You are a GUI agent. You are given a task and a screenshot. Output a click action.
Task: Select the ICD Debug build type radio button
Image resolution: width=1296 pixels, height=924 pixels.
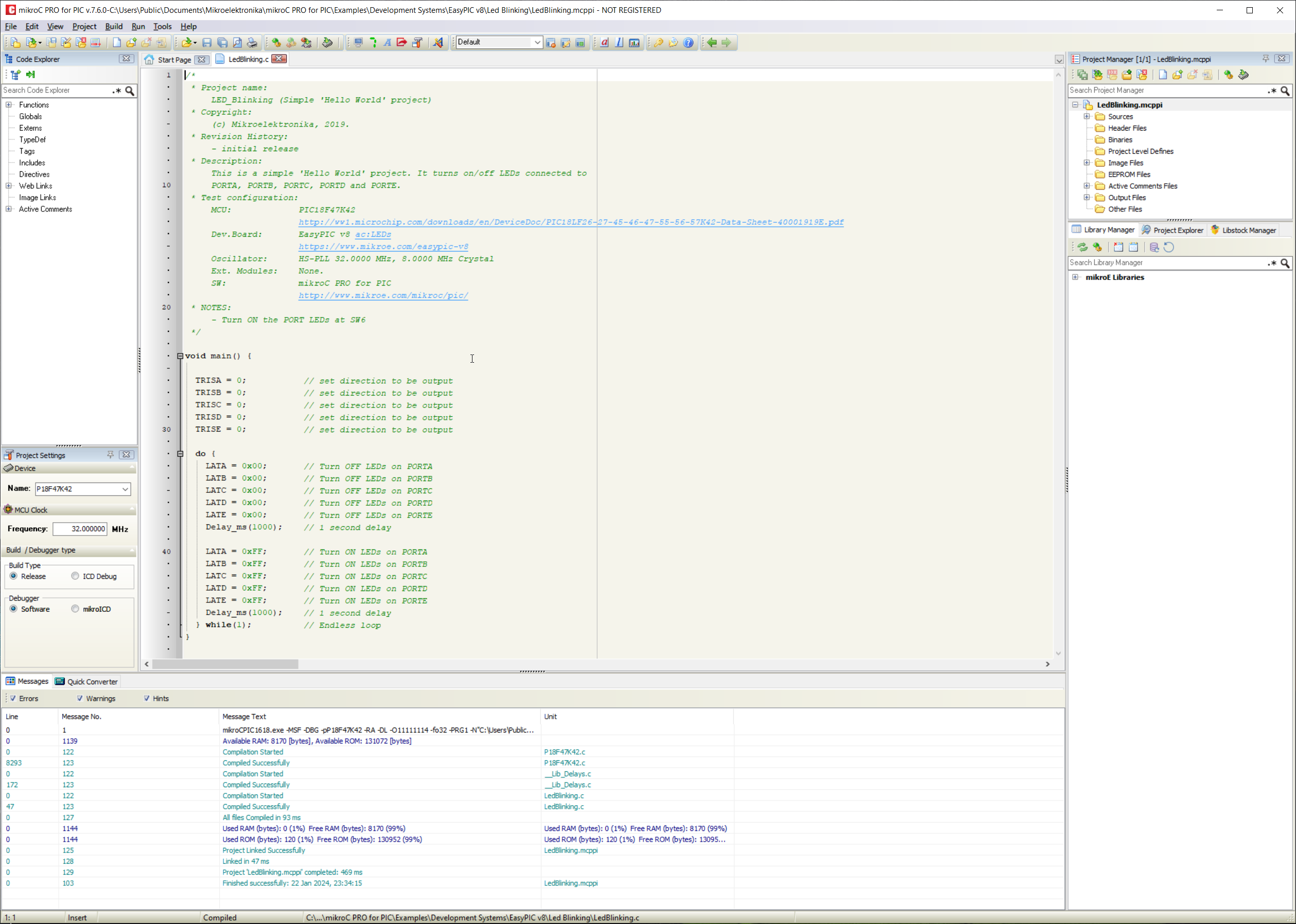(75, 576)
